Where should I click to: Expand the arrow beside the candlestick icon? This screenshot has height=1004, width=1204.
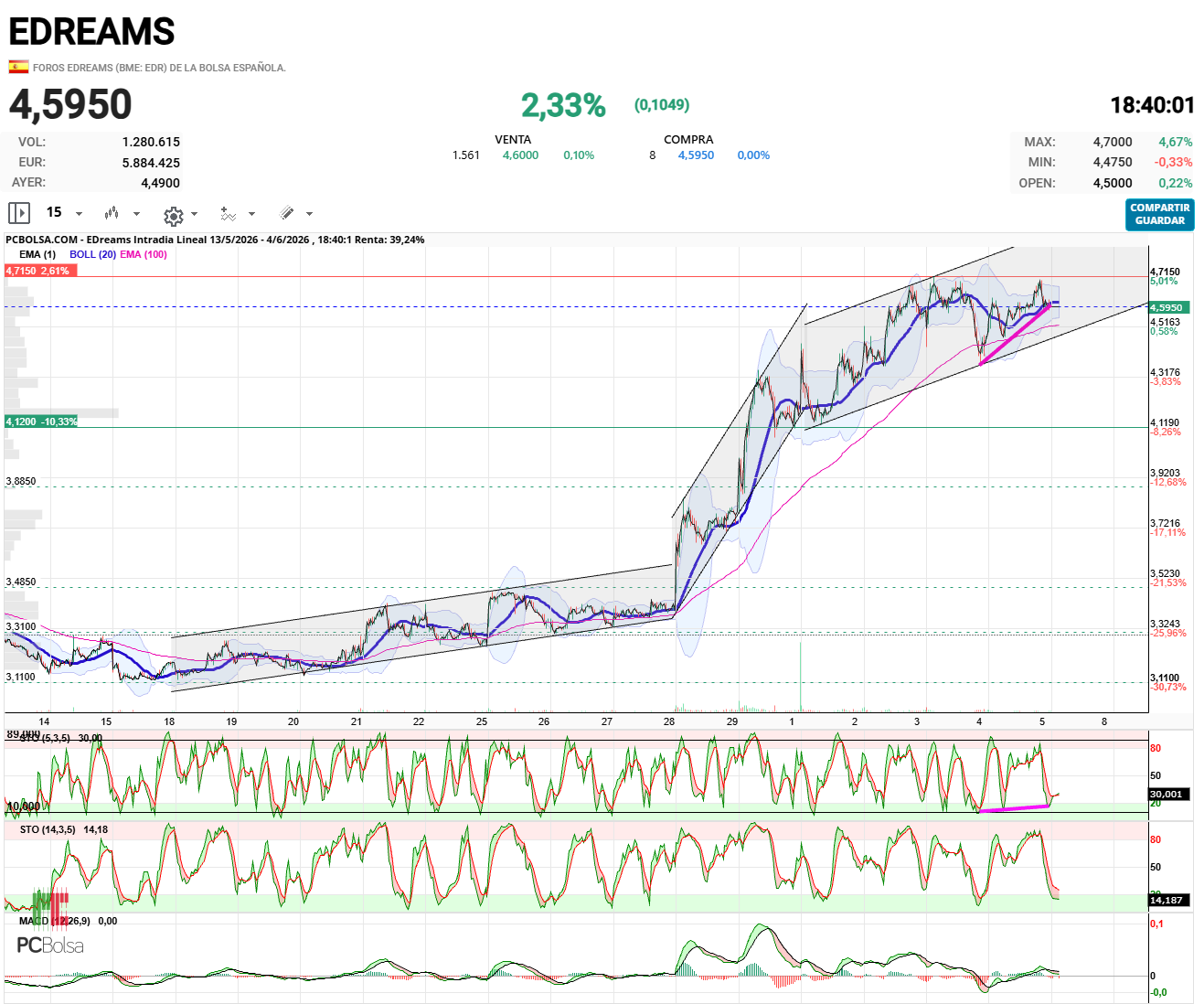pos(136,214)
